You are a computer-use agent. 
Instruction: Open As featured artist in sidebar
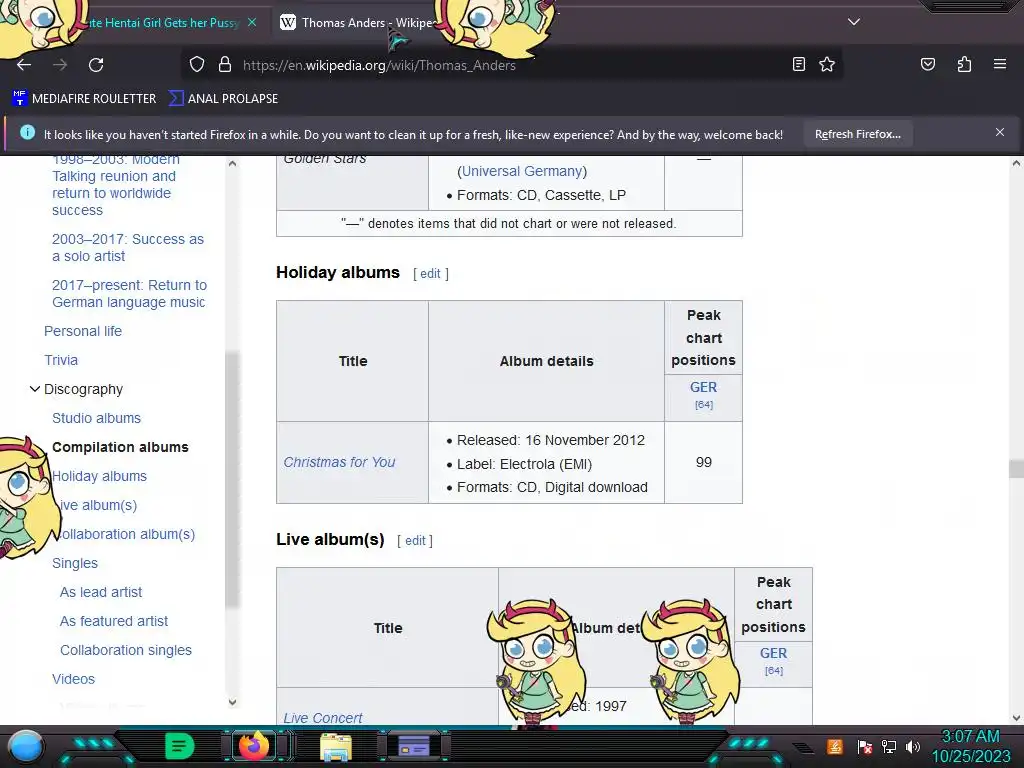114,621
